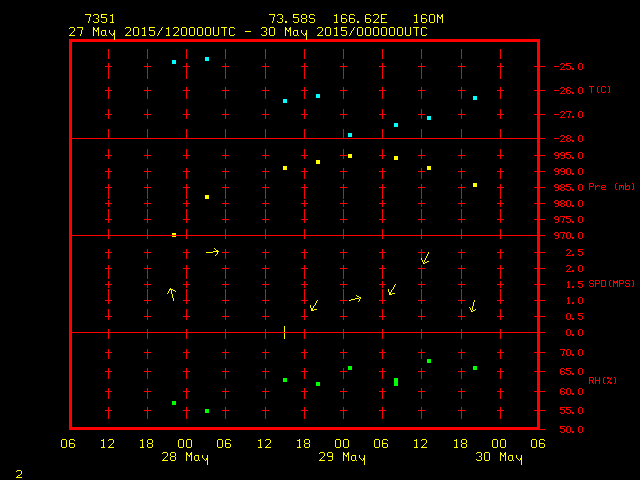Image resolution: width=640 pixels, height=480 pixels.
Task: Select the highest cyan temperature point
Action: click(207, 59)
